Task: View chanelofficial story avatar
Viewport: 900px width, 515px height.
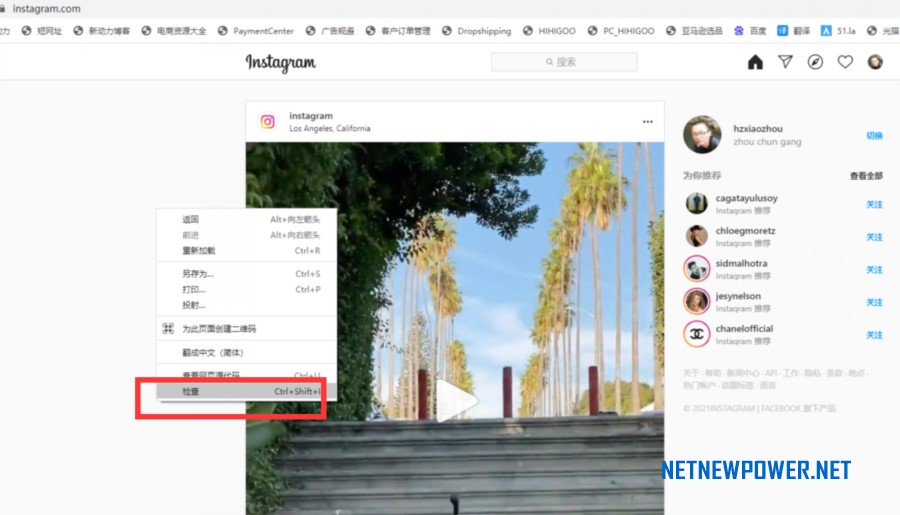Action: 696,334
